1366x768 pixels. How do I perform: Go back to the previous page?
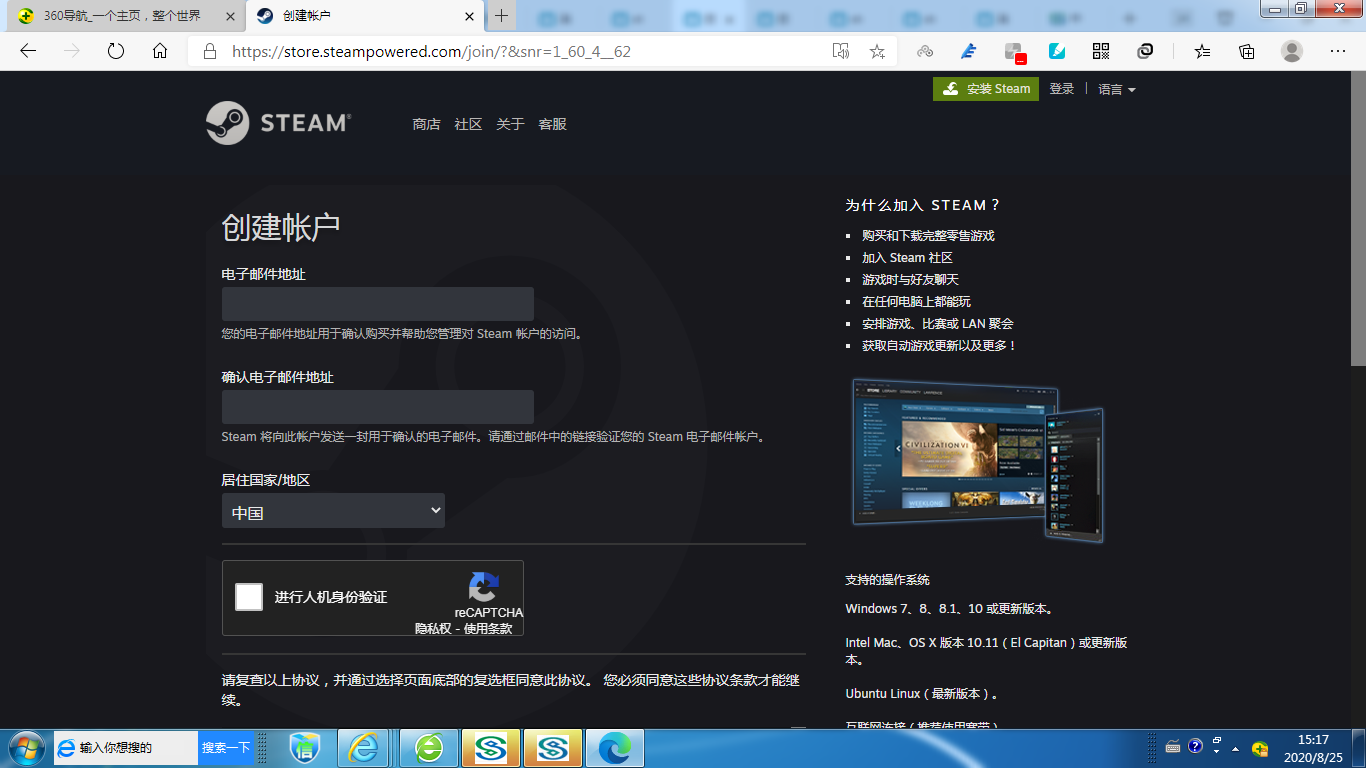pyautogui.click(x=28, y=51)
